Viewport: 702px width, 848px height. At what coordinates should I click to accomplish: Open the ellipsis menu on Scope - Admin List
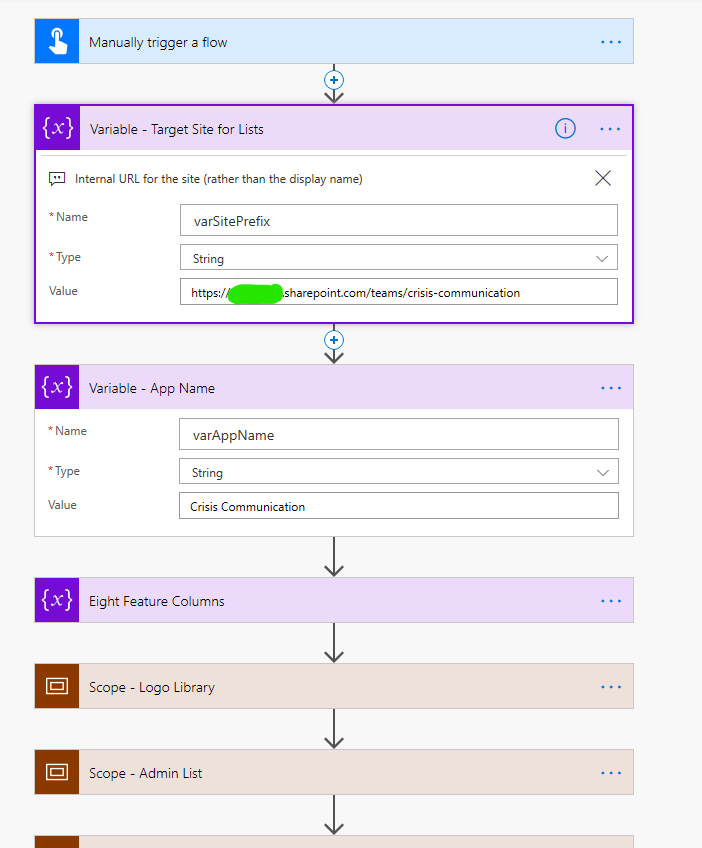(611, 772)
